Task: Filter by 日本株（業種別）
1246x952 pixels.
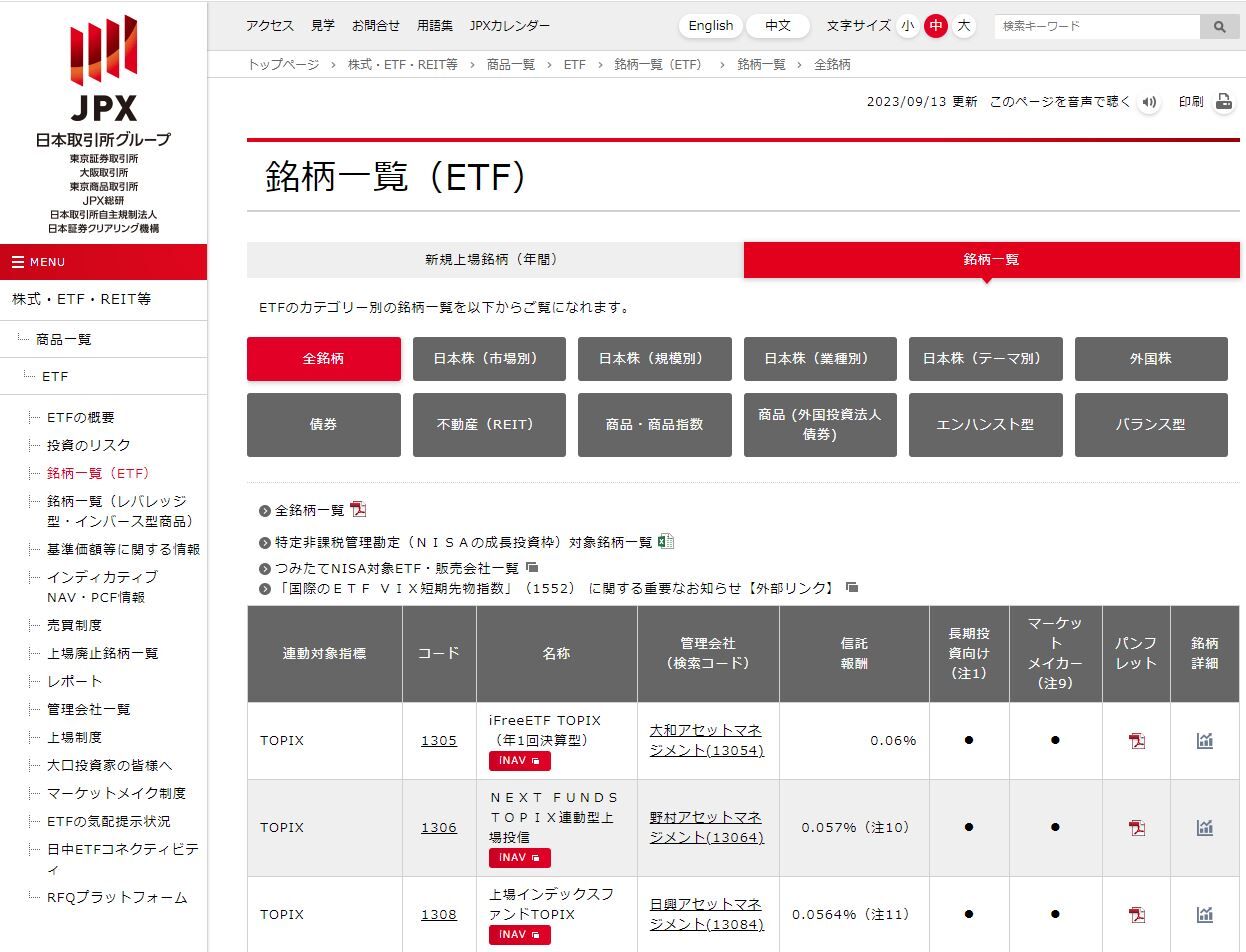Action: point(820,359)
